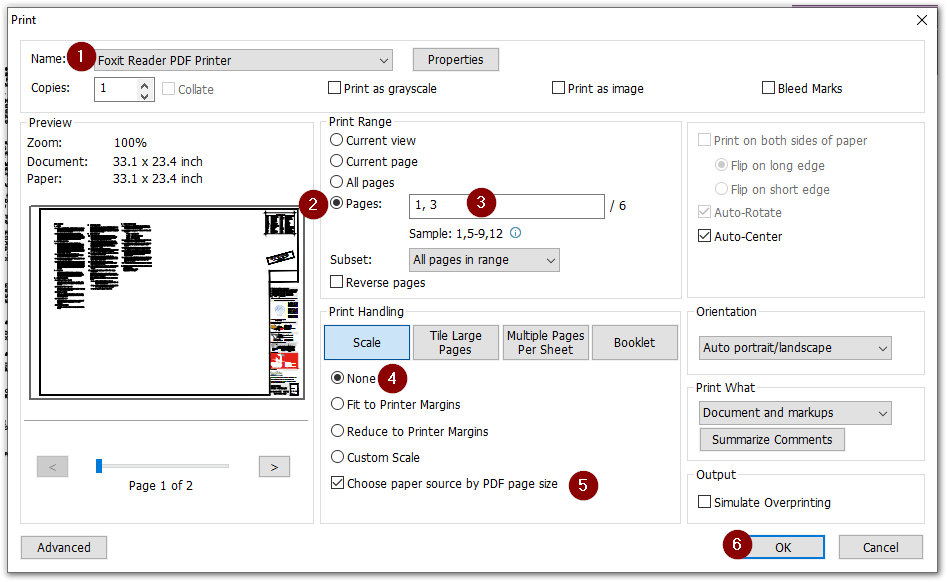Increase copies with the up spinner arrow

click(144, 84)
